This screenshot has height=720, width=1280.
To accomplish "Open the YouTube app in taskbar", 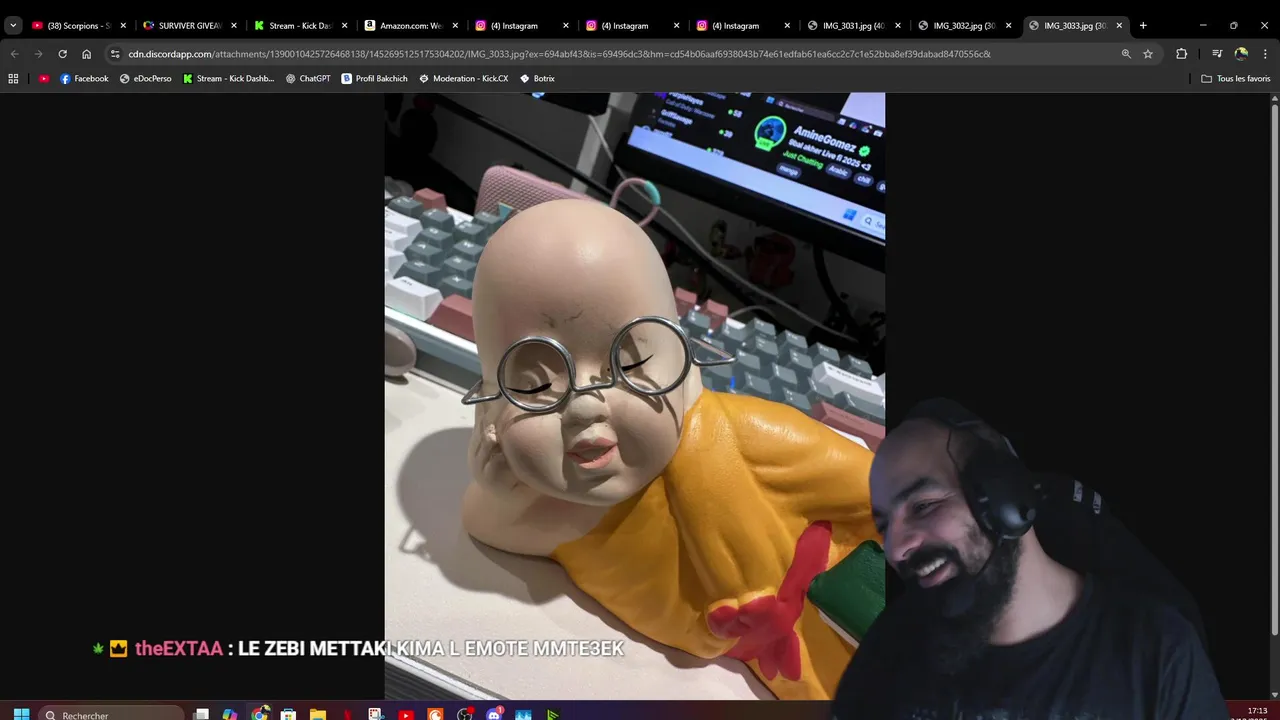I will (x=405, y=714).
